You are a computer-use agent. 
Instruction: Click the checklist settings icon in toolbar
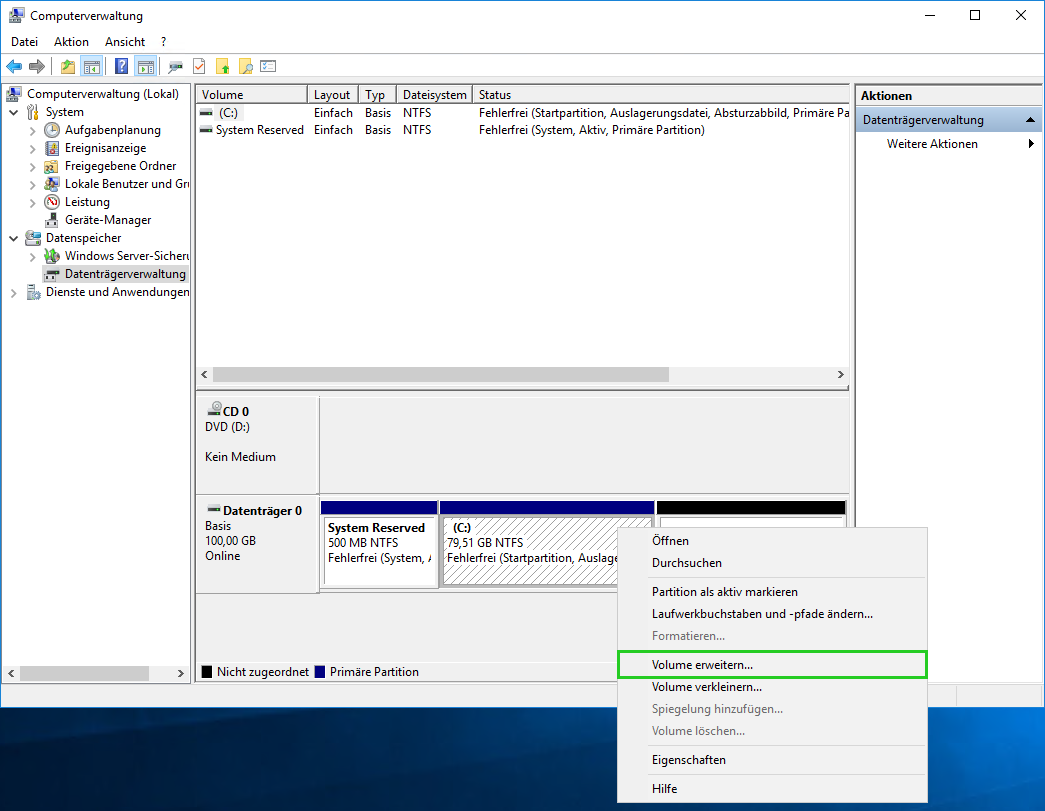pyautogui.click(x=268, y=67)
